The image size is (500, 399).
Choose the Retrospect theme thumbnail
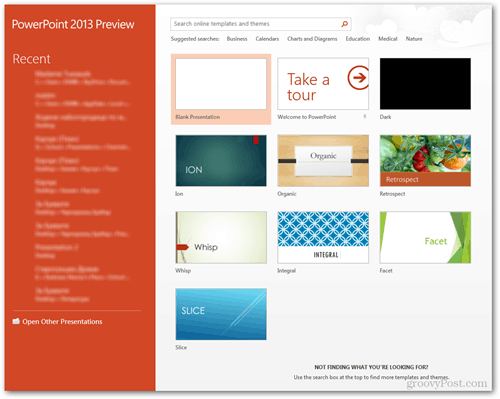[x=425, y=161]
